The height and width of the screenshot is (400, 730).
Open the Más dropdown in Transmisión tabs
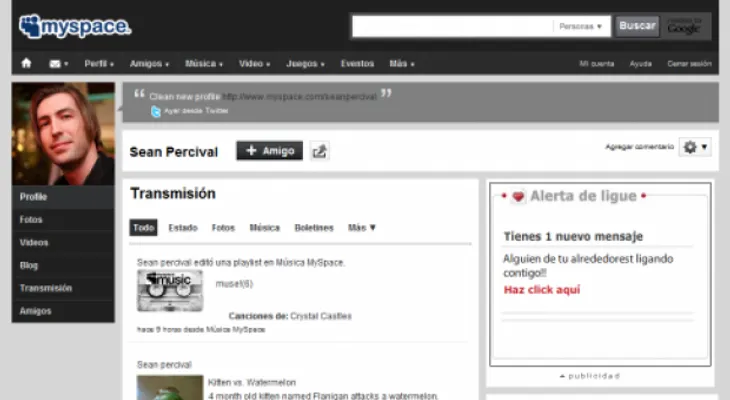coord(362,228)
